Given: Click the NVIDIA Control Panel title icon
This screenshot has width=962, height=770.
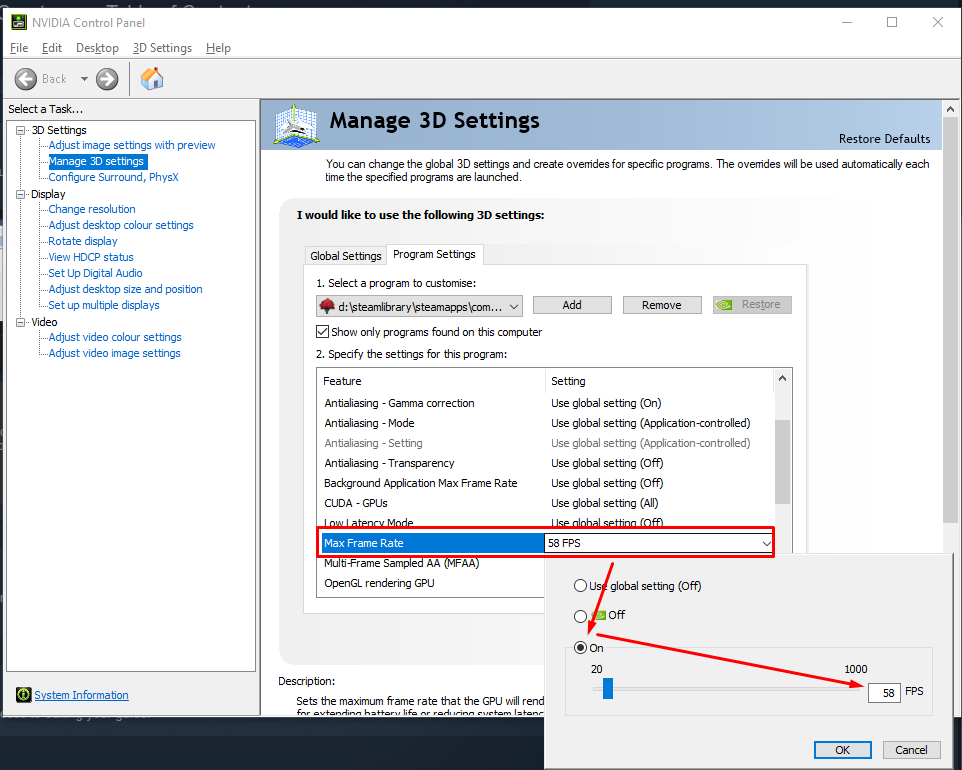Looking at the screenshot, I should pos(19,22).
